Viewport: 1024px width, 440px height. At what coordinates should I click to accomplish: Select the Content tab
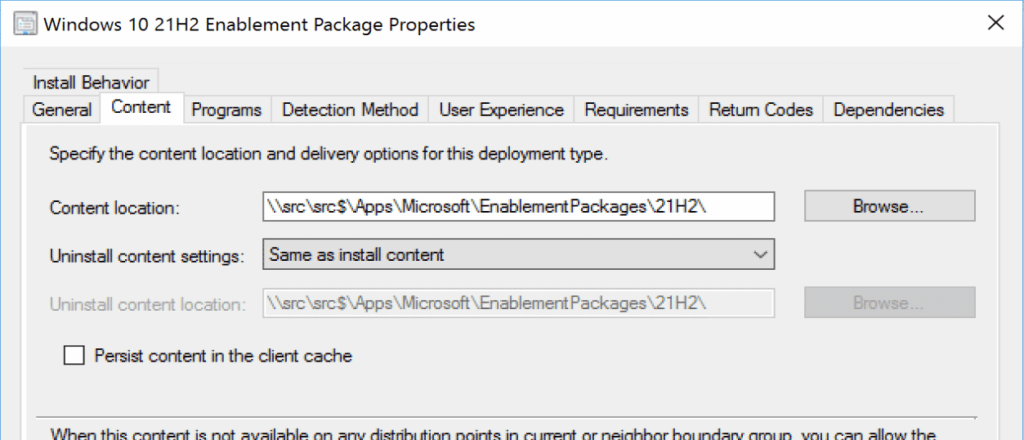tap(142, 108)
